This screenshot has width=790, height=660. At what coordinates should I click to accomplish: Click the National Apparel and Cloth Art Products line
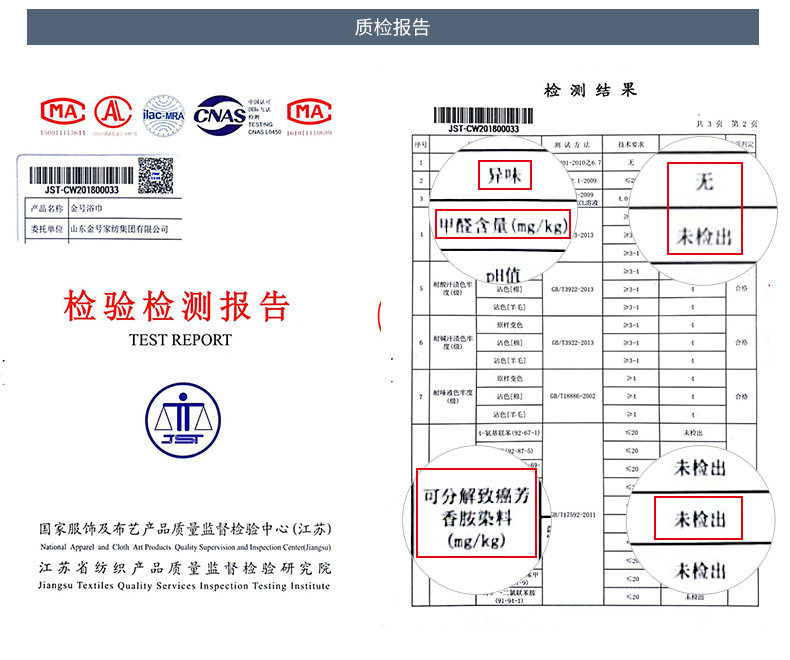point(185,547)
